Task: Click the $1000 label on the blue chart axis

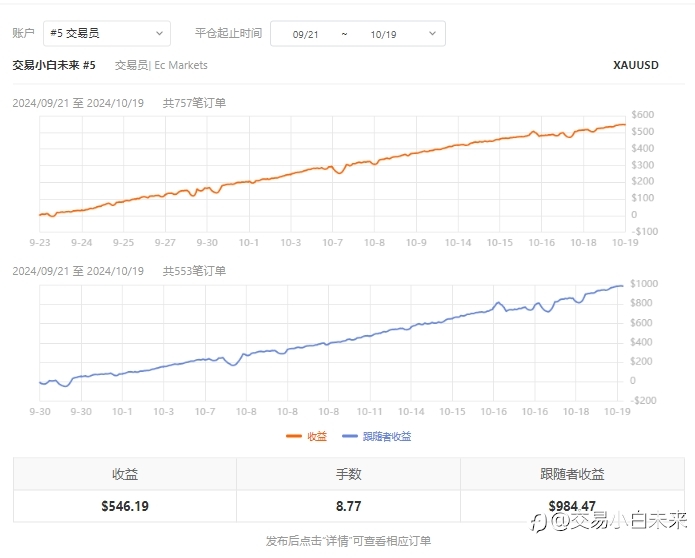Action: [644, 284]
